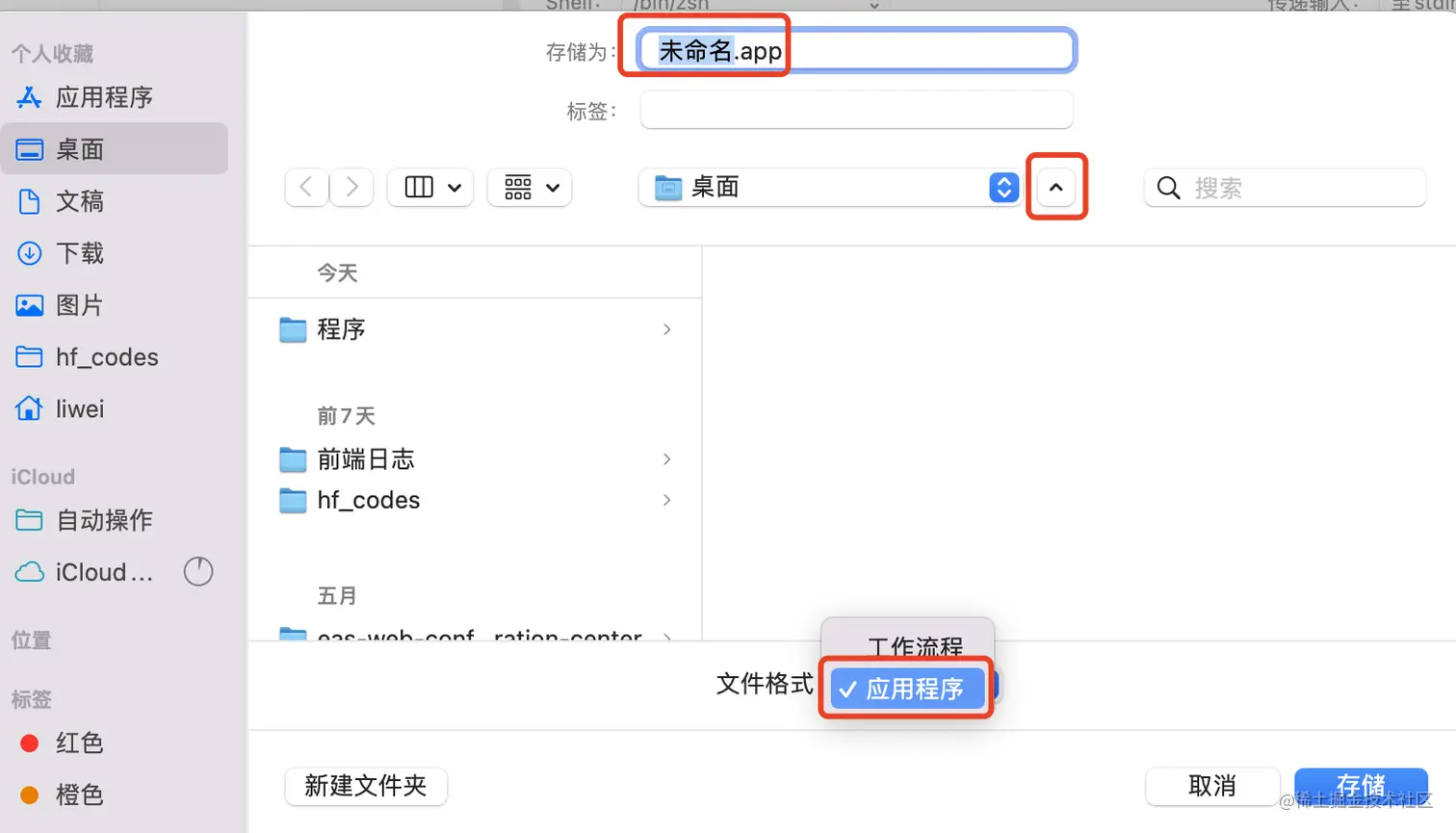Select Desktop (桌面) in sidebar
The width and height of the screenshot is (1456, 833).
114,149
